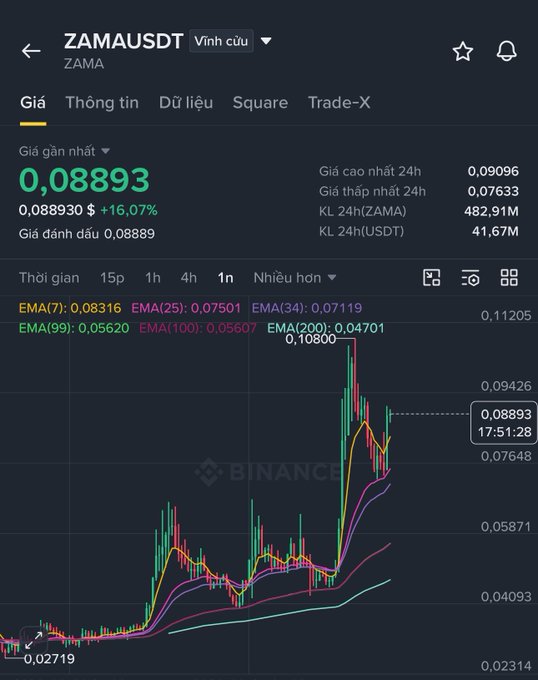Screen dimensions: 538x680
Task: Open indicator settings icon
Action: (x=470, y=278)
